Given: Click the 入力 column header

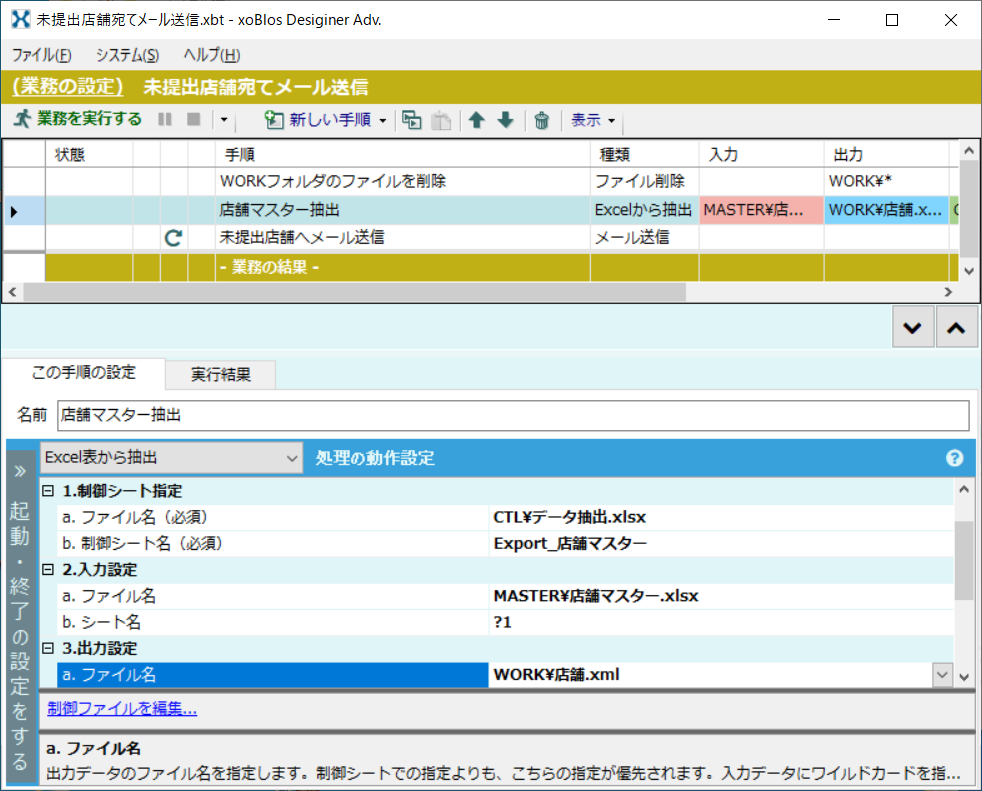Looking at the screenshot, I should (x=761, y=154).
